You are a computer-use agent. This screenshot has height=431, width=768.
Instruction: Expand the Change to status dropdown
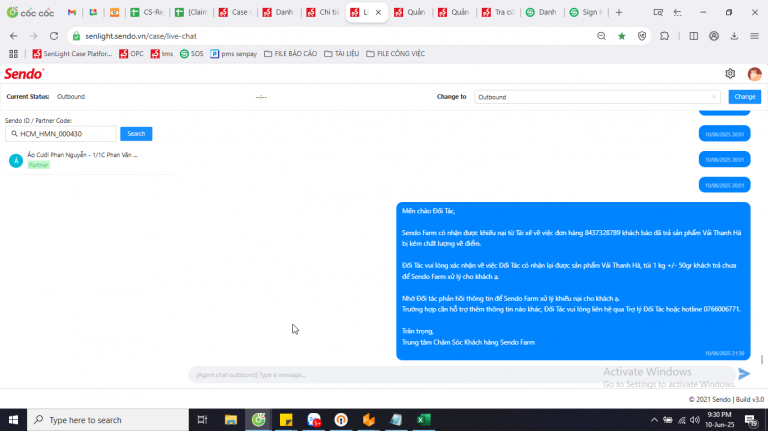(x=597, y=97)
